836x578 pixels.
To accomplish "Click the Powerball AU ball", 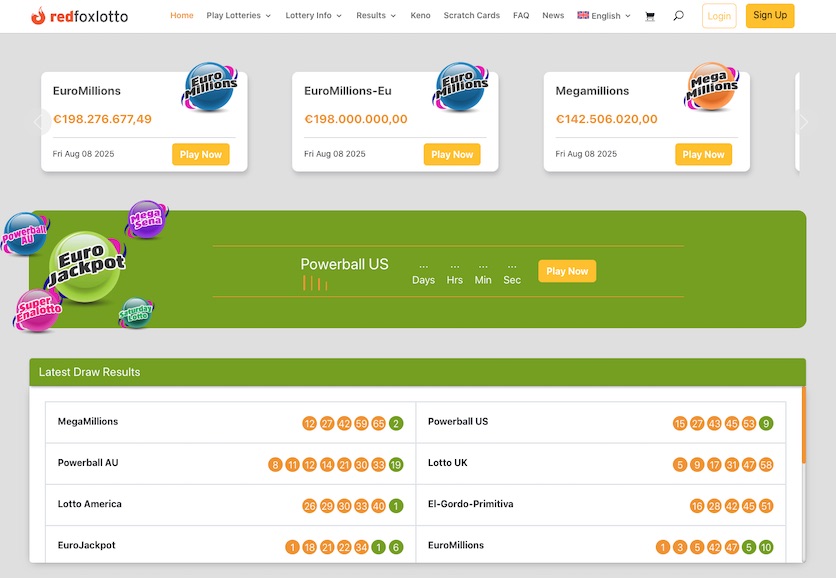I will tap(25, 234).
